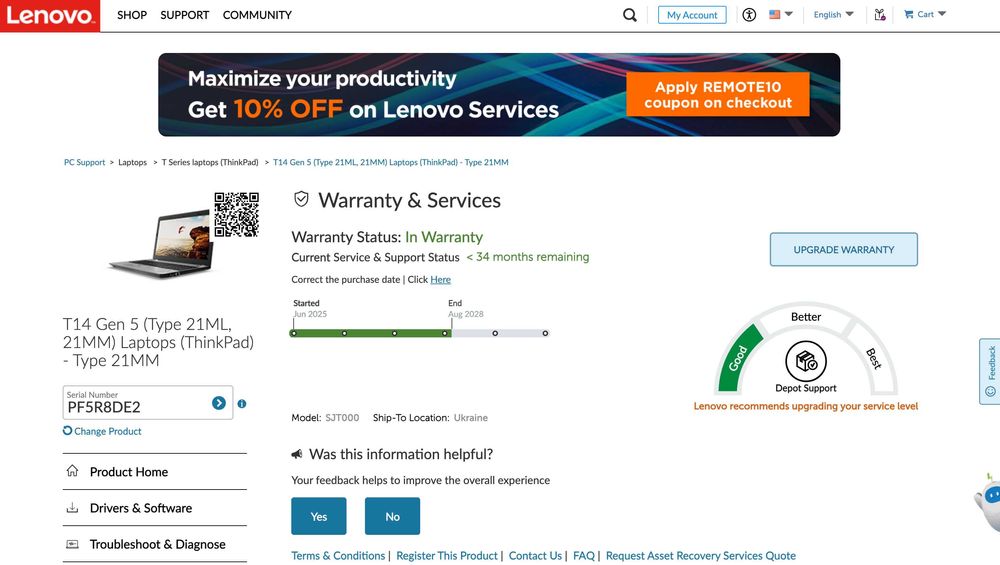Answer Yes to helpful feedback
Image resolution: width=1000 pixels, height=565 pixels.
319,516
